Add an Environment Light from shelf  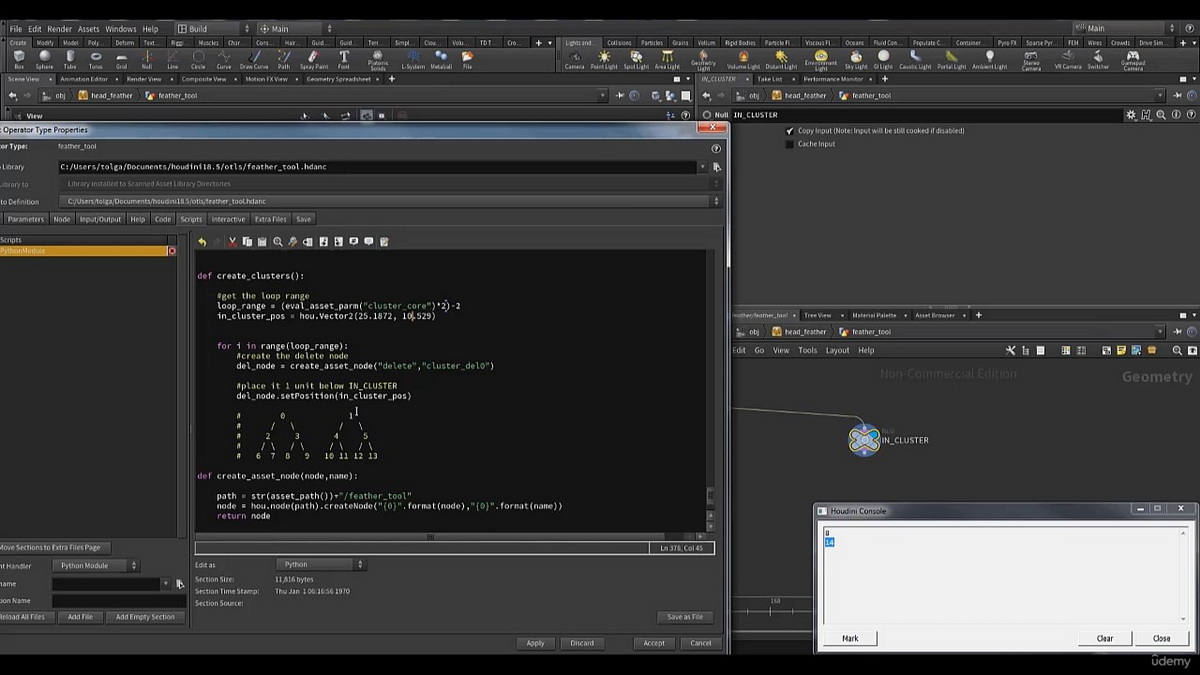[821, 61]
